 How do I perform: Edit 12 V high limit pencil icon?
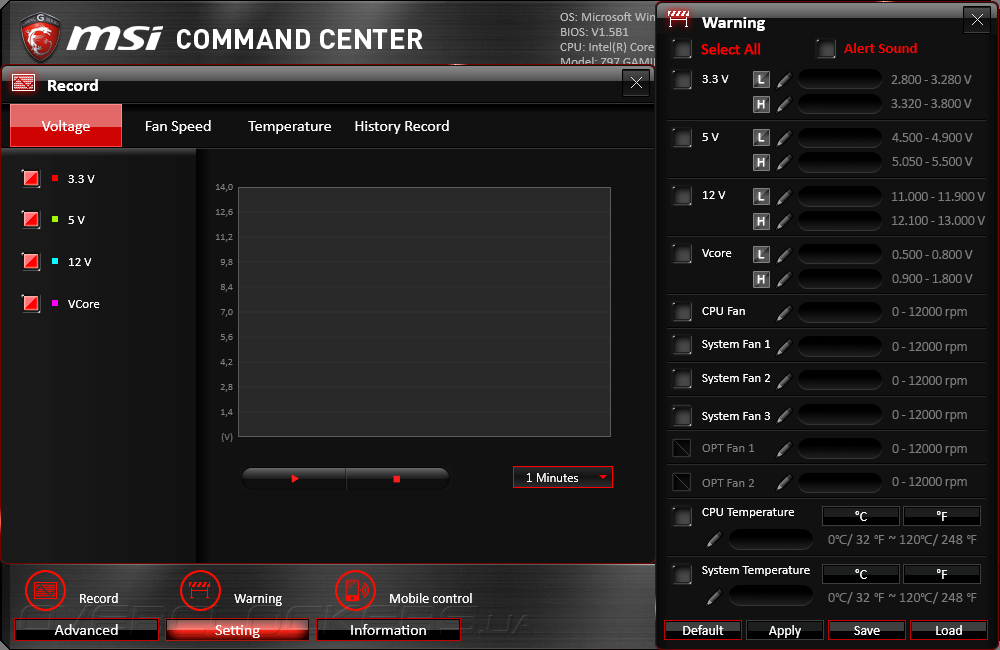point(784,221)
